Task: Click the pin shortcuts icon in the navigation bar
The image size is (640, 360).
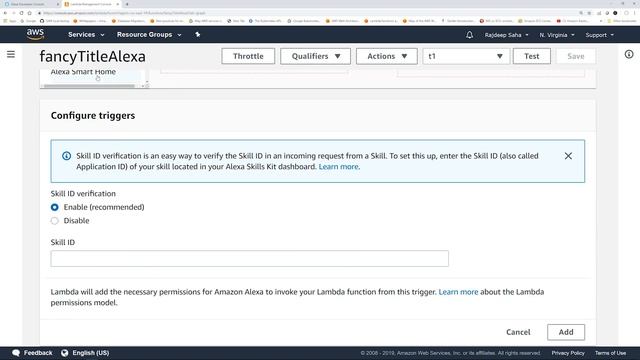Action: tap(198, 35)
